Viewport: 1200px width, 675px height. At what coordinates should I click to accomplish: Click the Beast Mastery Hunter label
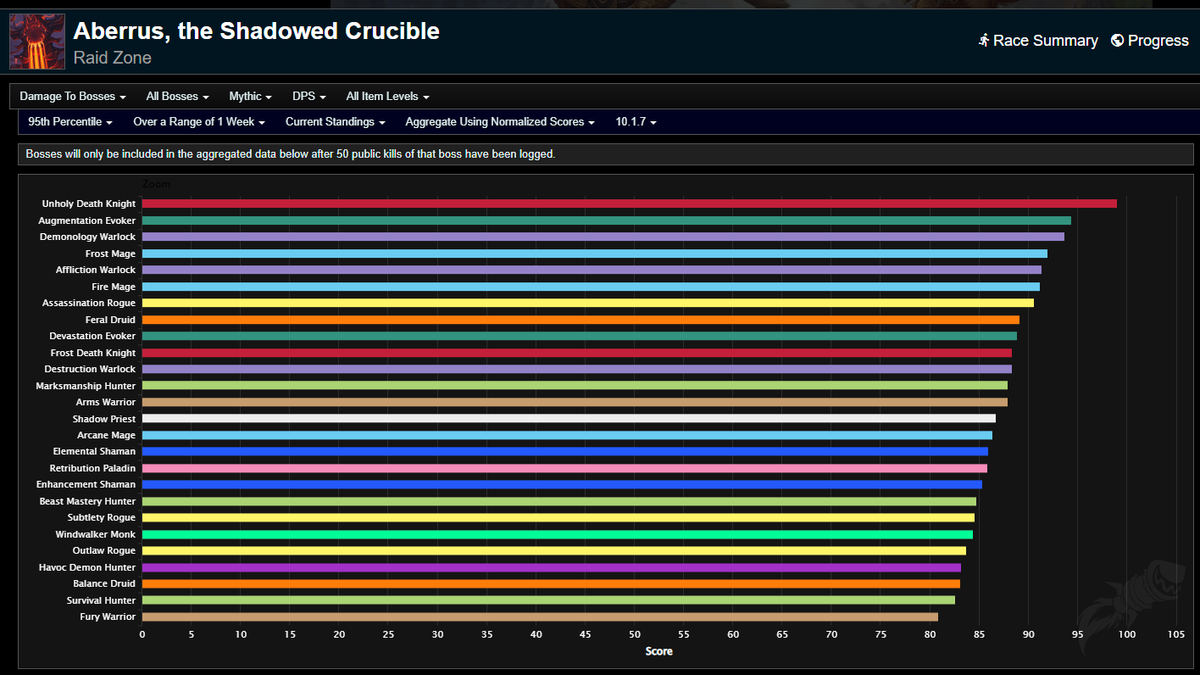(x=88, y=501)
